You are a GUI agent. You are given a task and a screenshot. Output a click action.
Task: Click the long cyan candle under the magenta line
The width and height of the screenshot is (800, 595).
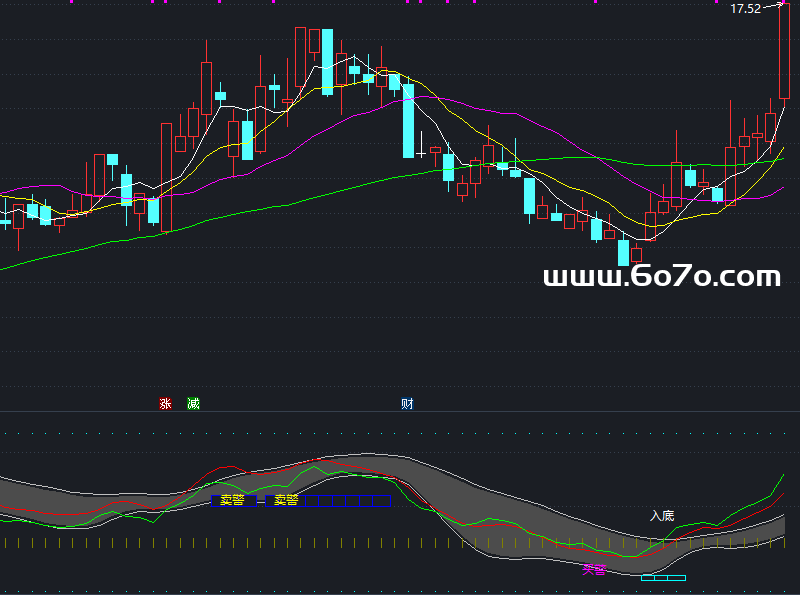(x=408, y=121)
